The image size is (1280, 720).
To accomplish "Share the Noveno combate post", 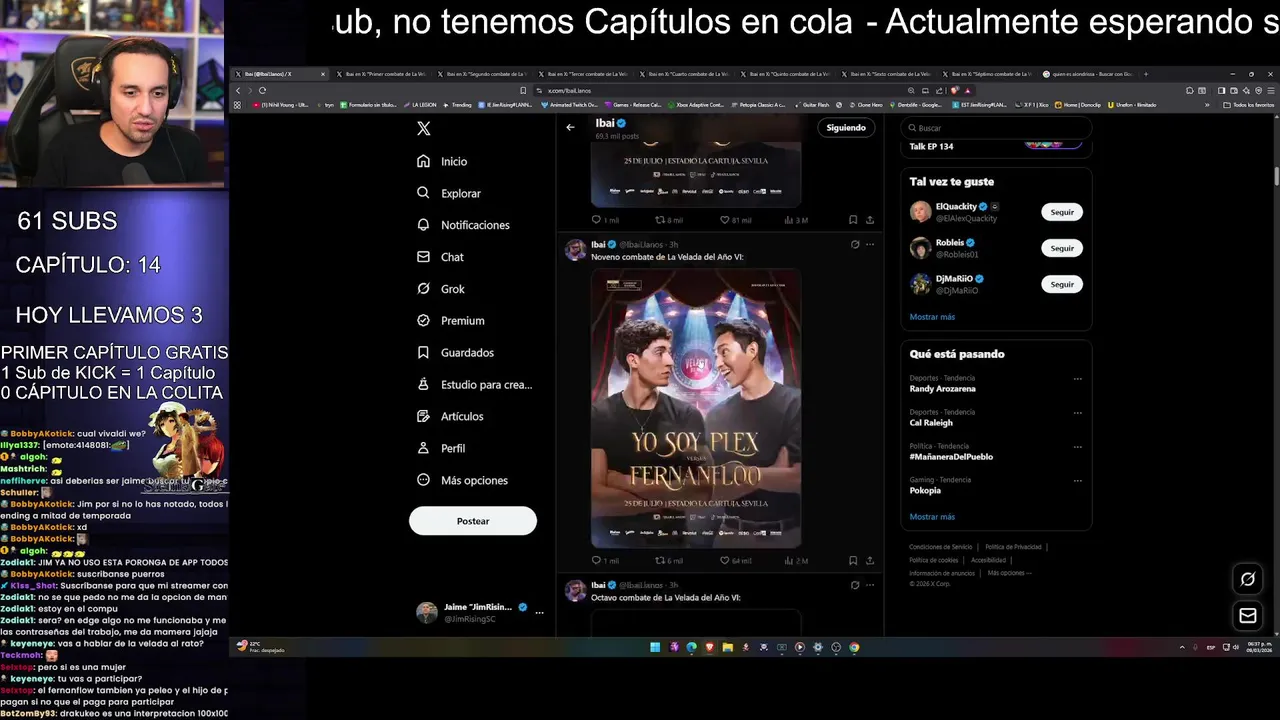I will (870, 561).
